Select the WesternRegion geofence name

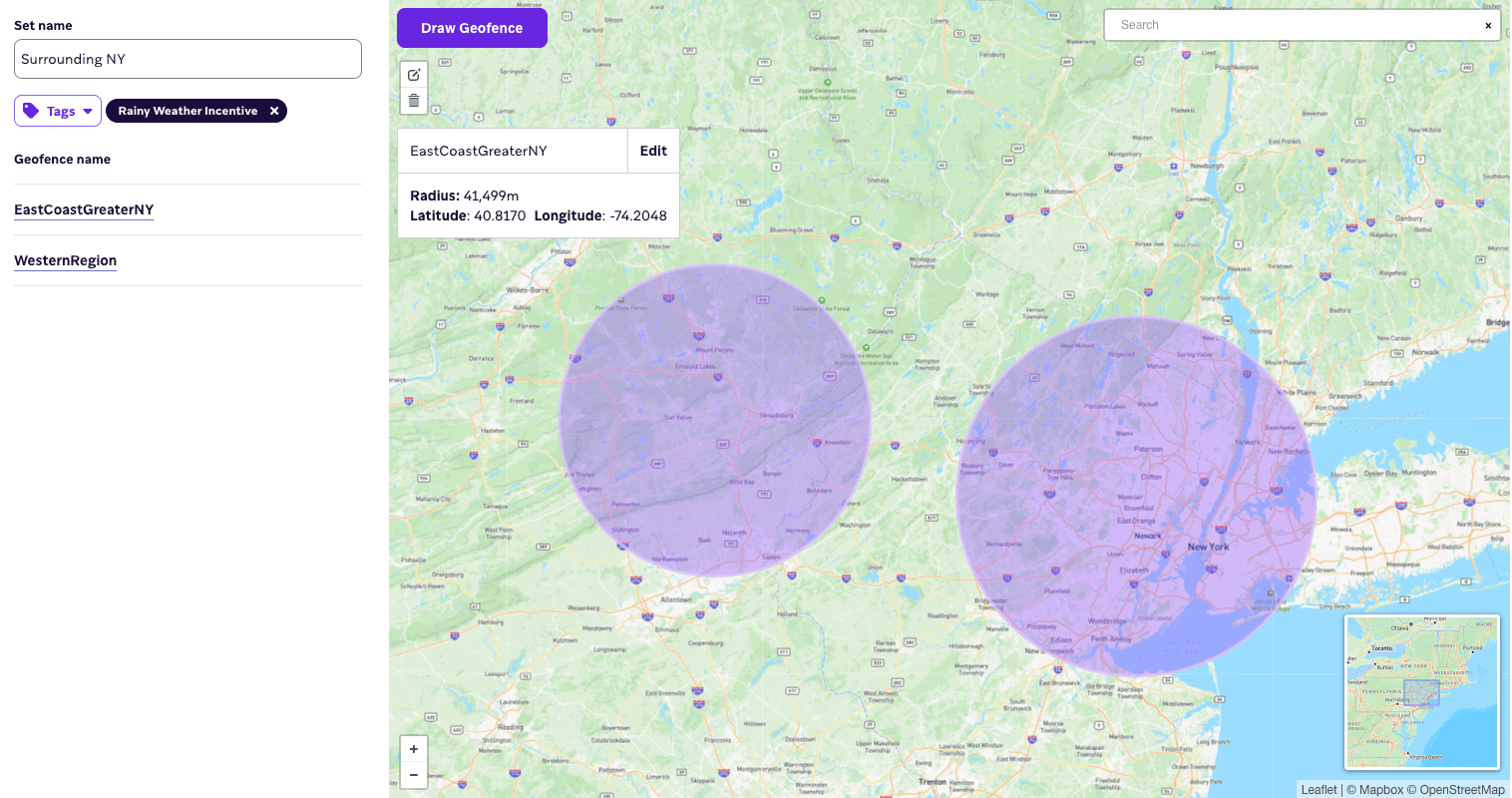point(65,260)
